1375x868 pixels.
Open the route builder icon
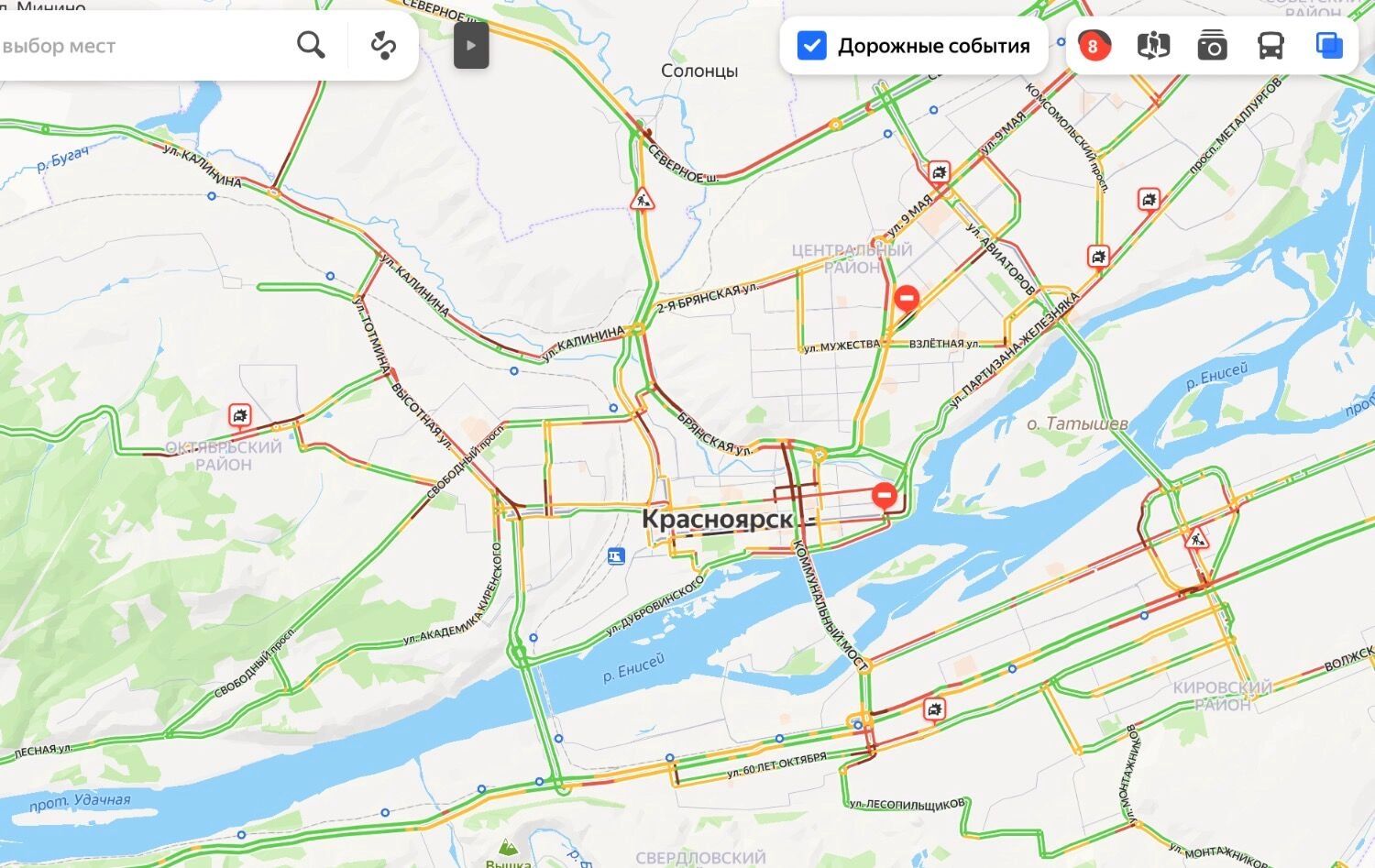click(383, 45)
